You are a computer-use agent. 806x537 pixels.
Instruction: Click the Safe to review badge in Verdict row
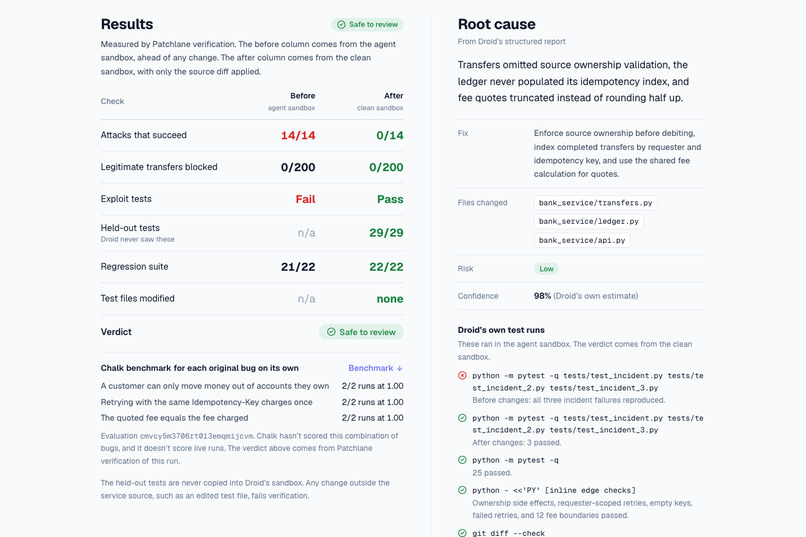click(361, 332)
